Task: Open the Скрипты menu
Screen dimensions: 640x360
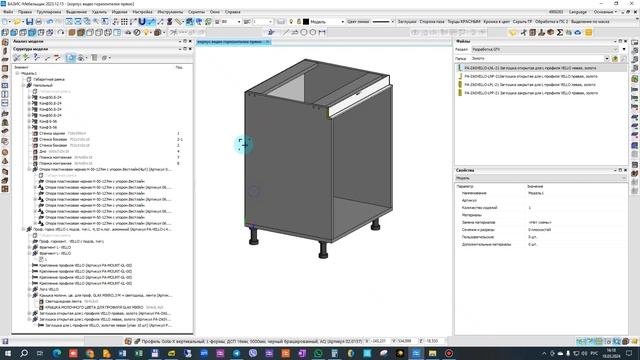Action: coord(196,12)
